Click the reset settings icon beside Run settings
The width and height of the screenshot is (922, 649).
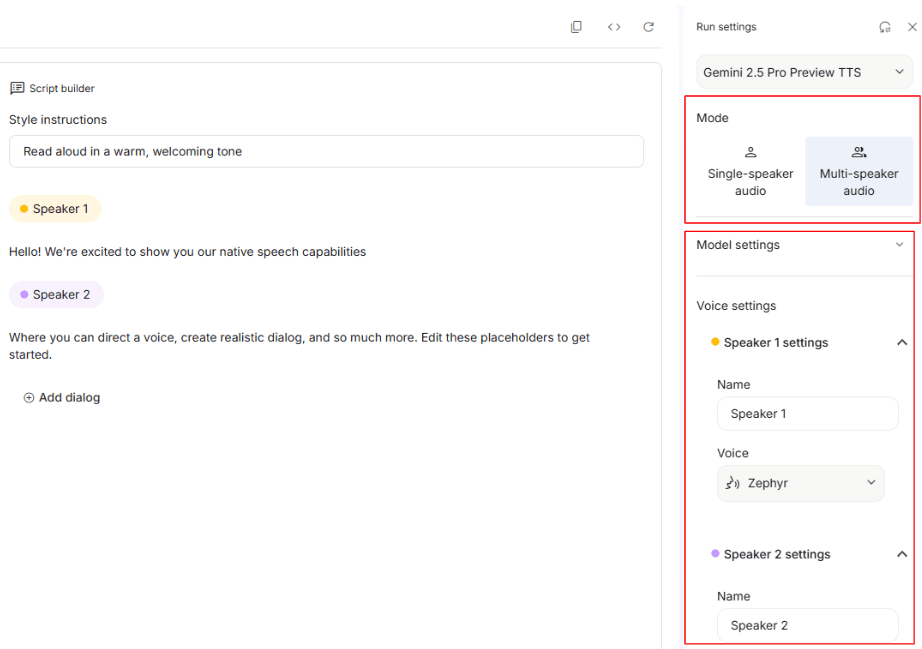coord(884,27)
